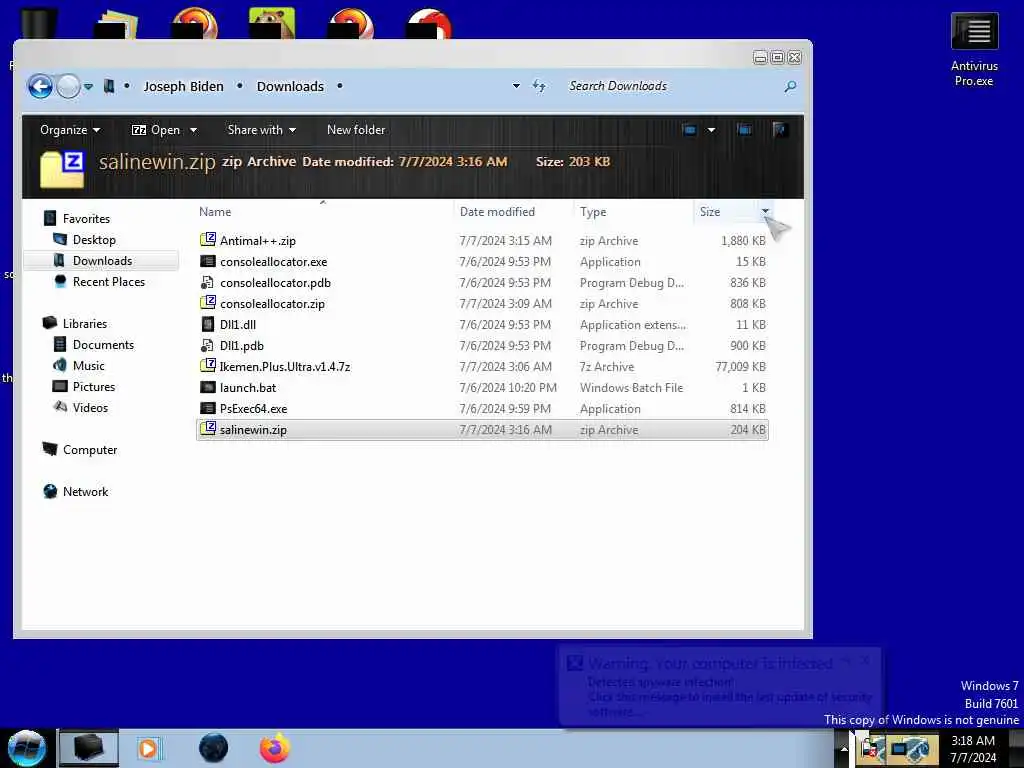1024x768 pixels.
Task: Select Downloads in navigation pane
Action: pos(103,261)
